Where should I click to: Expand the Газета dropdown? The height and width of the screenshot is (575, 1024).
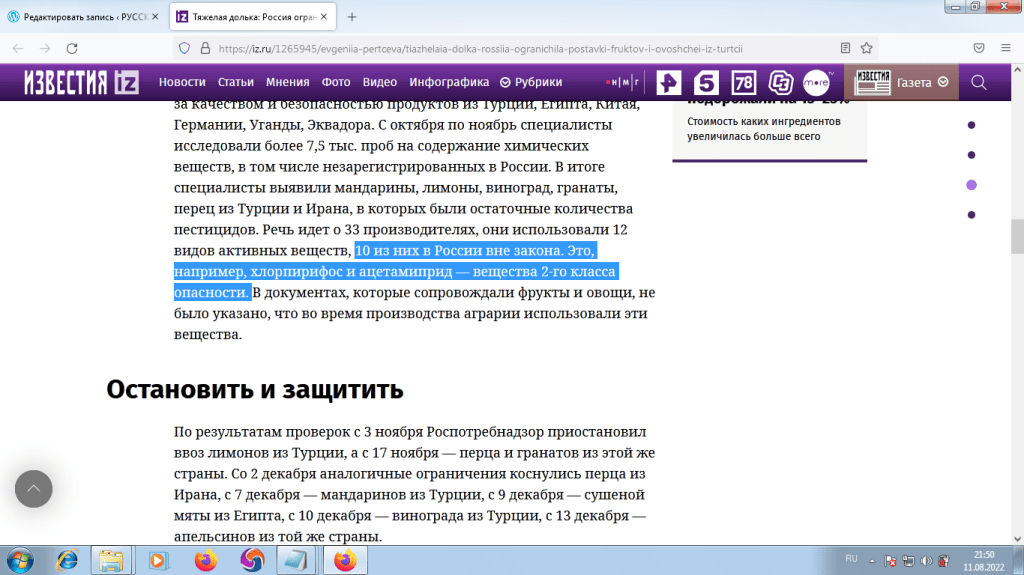(x=922, y=82)
